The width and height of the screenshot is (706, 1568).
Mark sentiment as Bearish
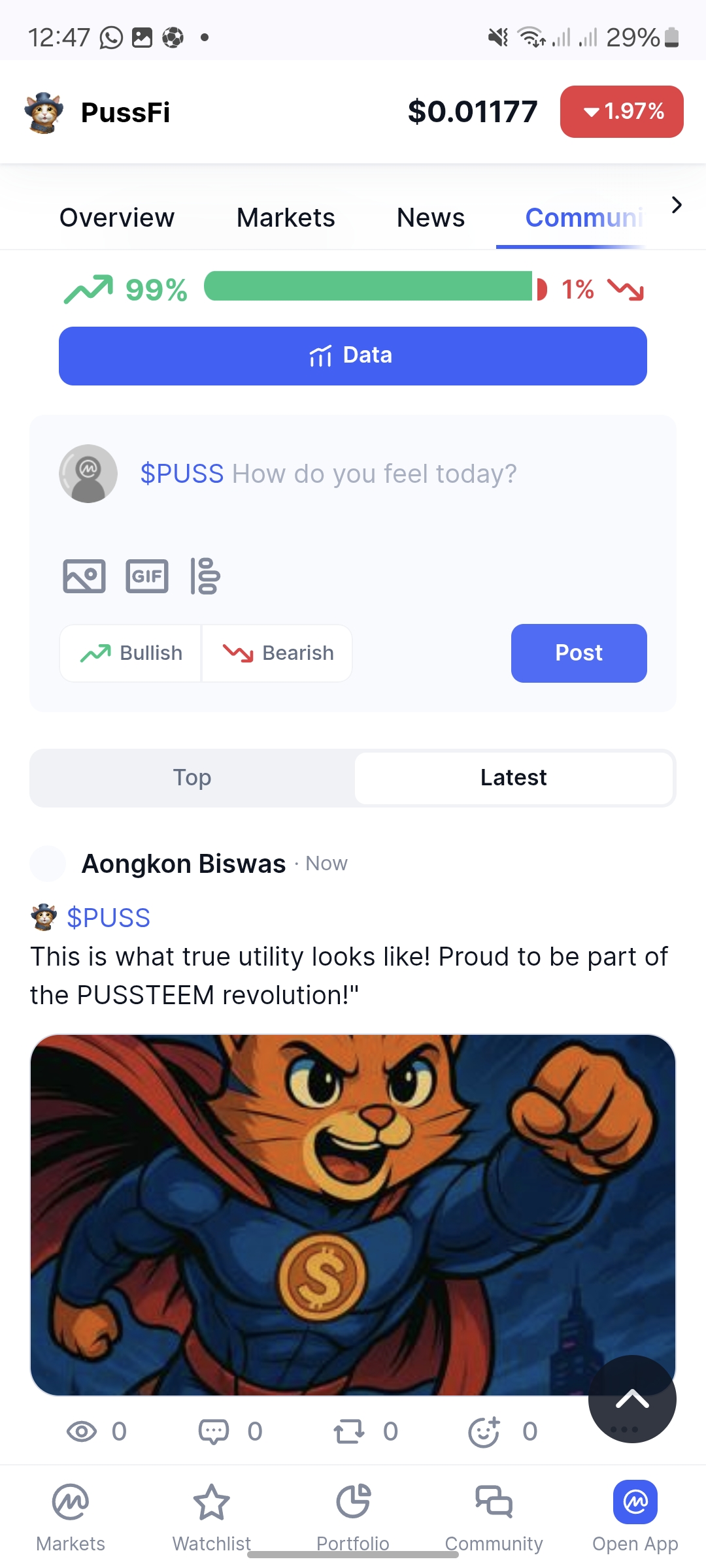[278, 653]
